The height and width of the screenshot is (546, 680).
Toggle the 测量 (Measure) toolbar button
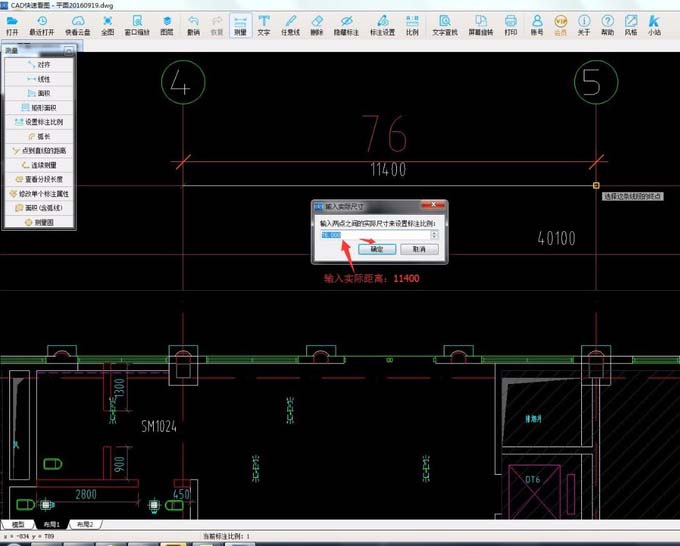click(240, 24)
